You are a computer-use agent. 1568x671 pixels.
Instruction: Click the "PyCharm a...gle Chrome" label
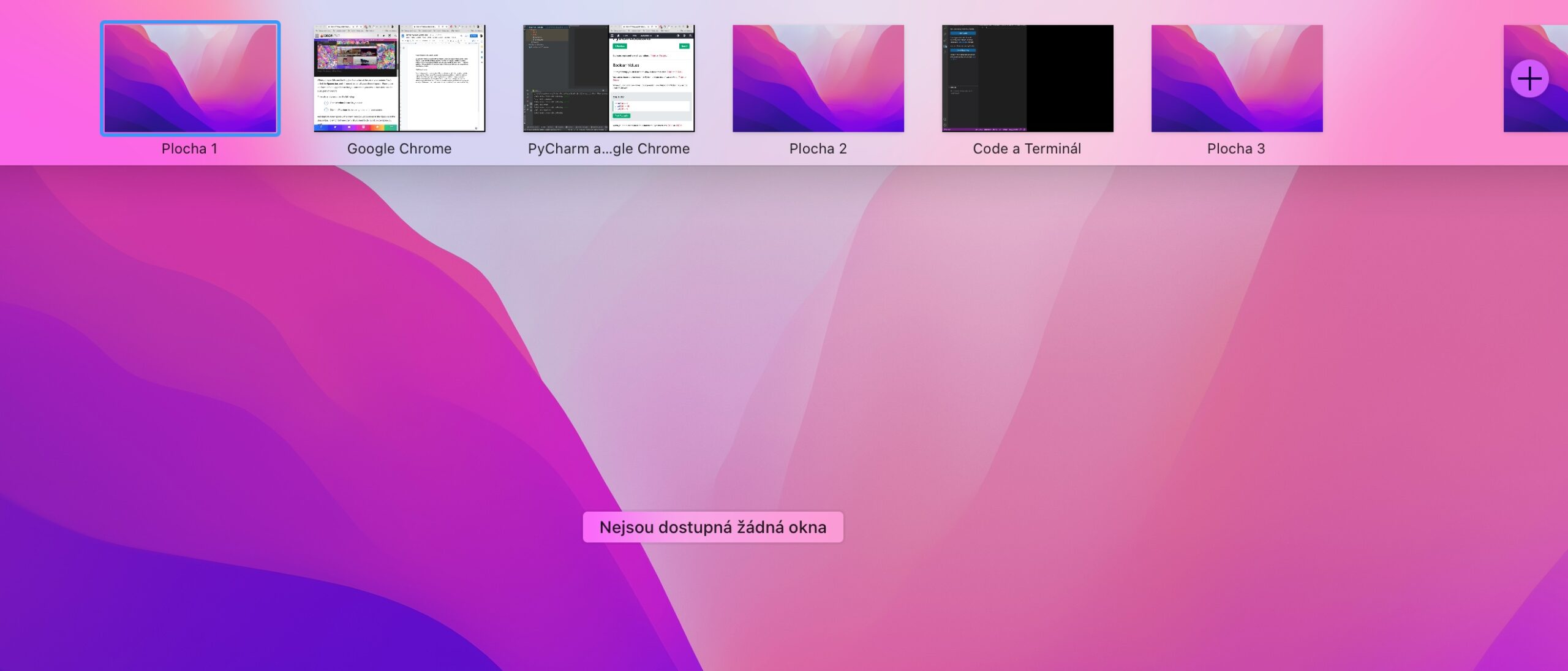(608, 149)
